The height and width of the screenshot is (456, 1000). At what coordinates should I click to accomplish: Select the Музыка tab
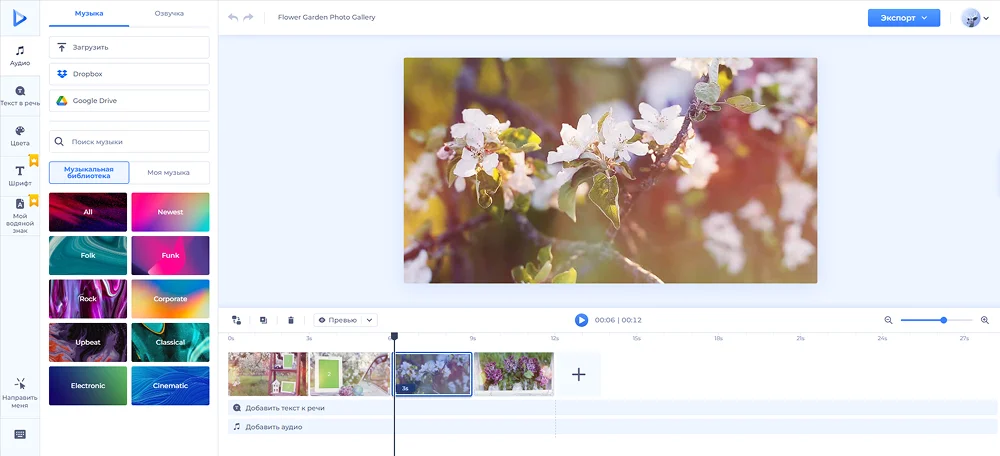pos(89,14)
